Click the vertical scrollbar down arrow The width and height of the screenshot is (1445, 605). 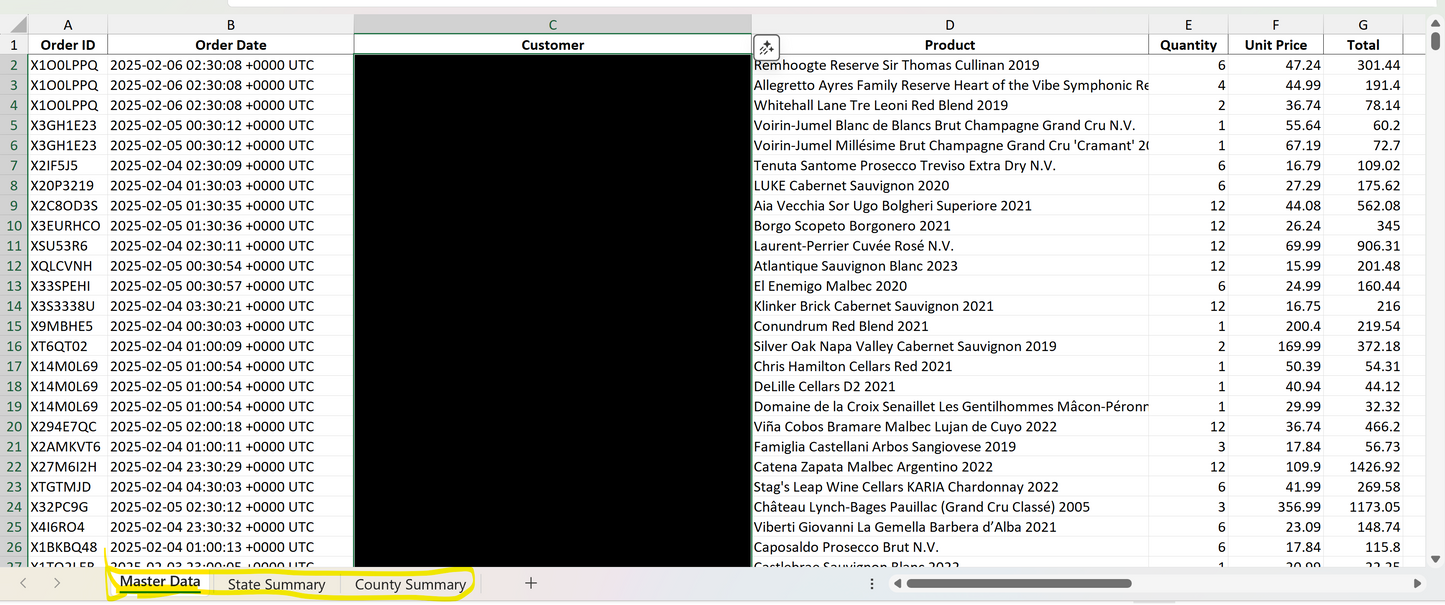(x=1436, y=560)
